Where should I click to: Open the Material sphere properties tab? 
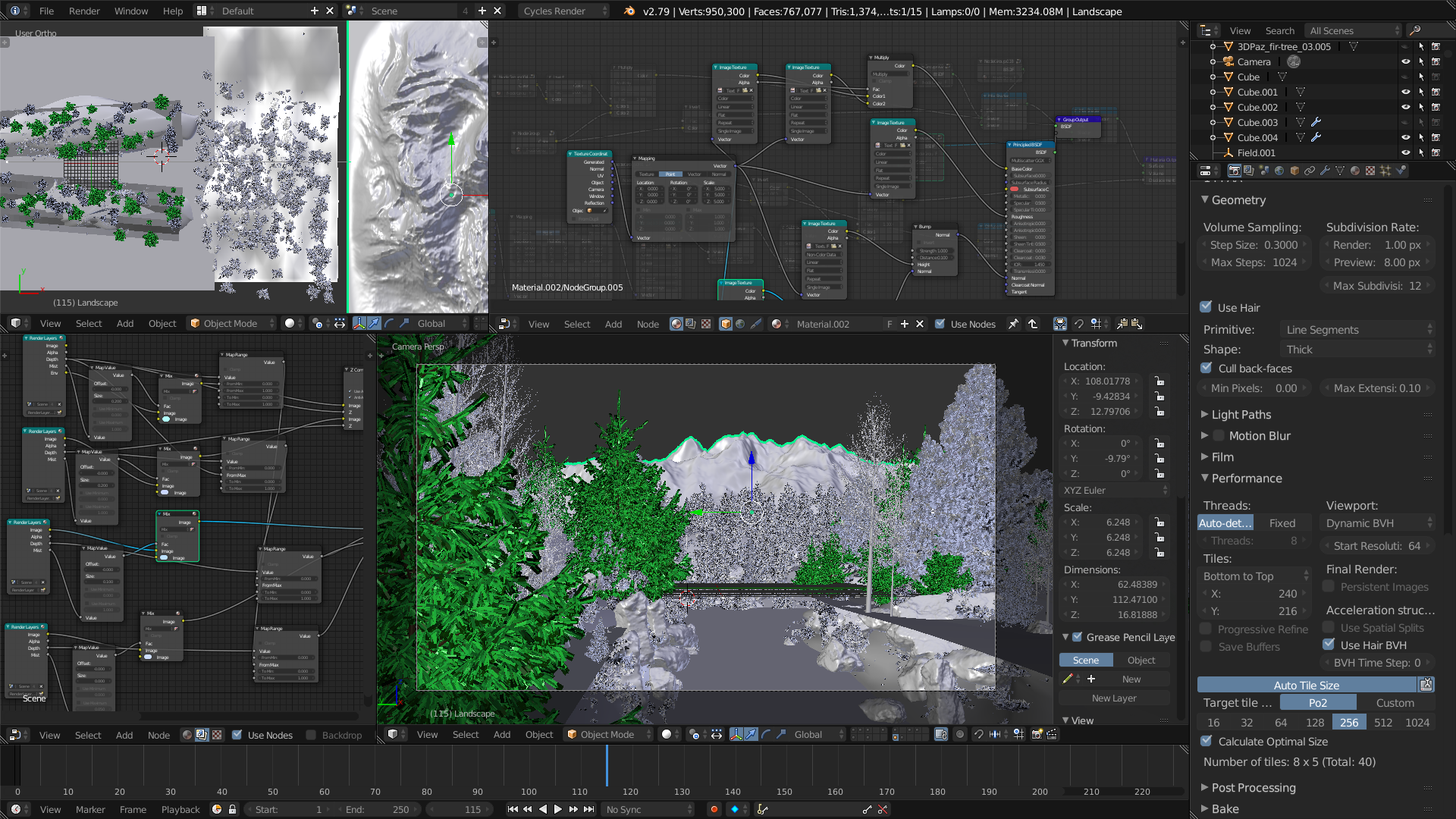pos(1355,171)
